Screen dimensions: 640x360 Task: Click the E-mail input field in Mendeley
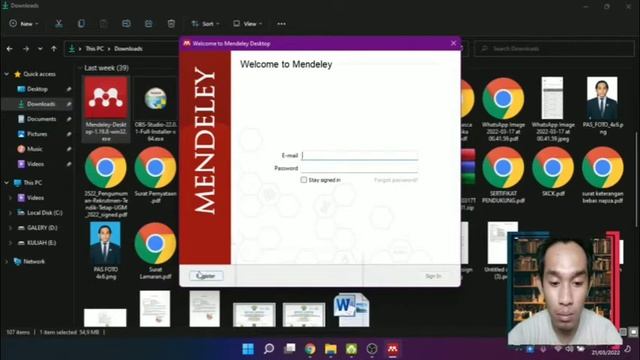[x=360, y=156]
